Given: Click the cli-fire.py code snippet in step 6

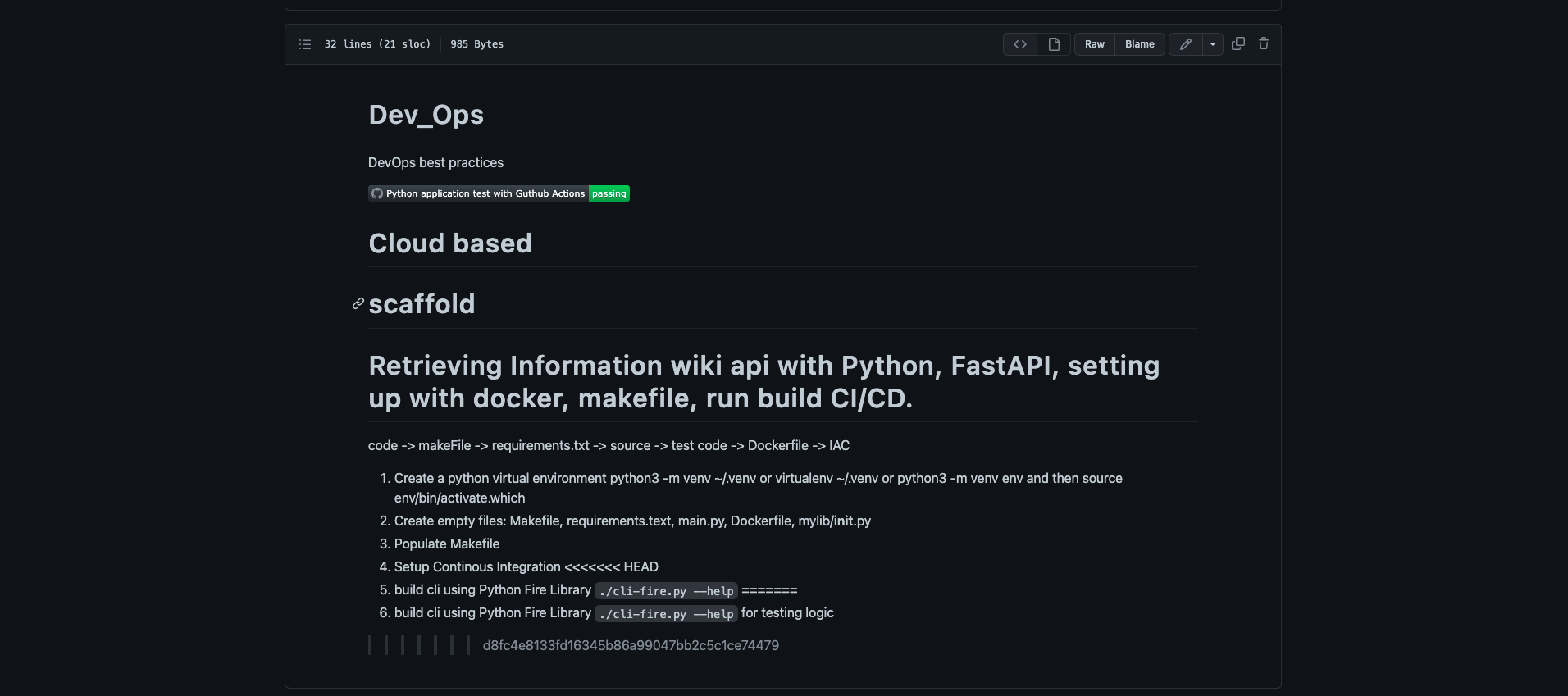Looking at the screenshot, I should 666,614.
